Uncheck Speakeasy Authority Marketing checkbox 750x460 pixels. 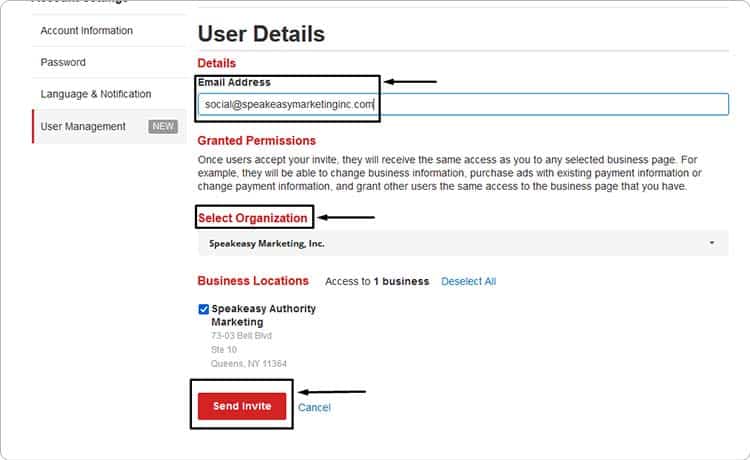click(203, 309)
